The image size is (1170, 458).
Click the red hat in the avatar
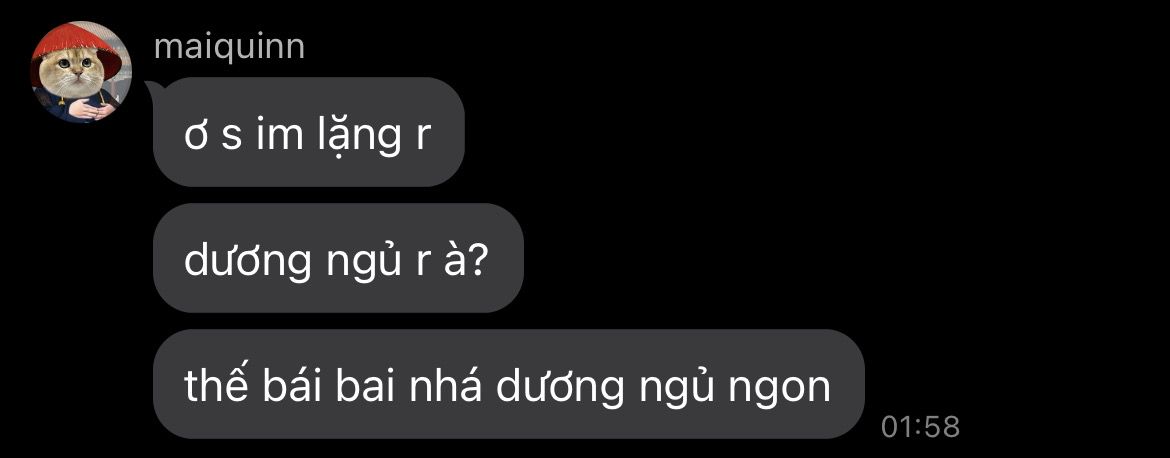[78, 46]
